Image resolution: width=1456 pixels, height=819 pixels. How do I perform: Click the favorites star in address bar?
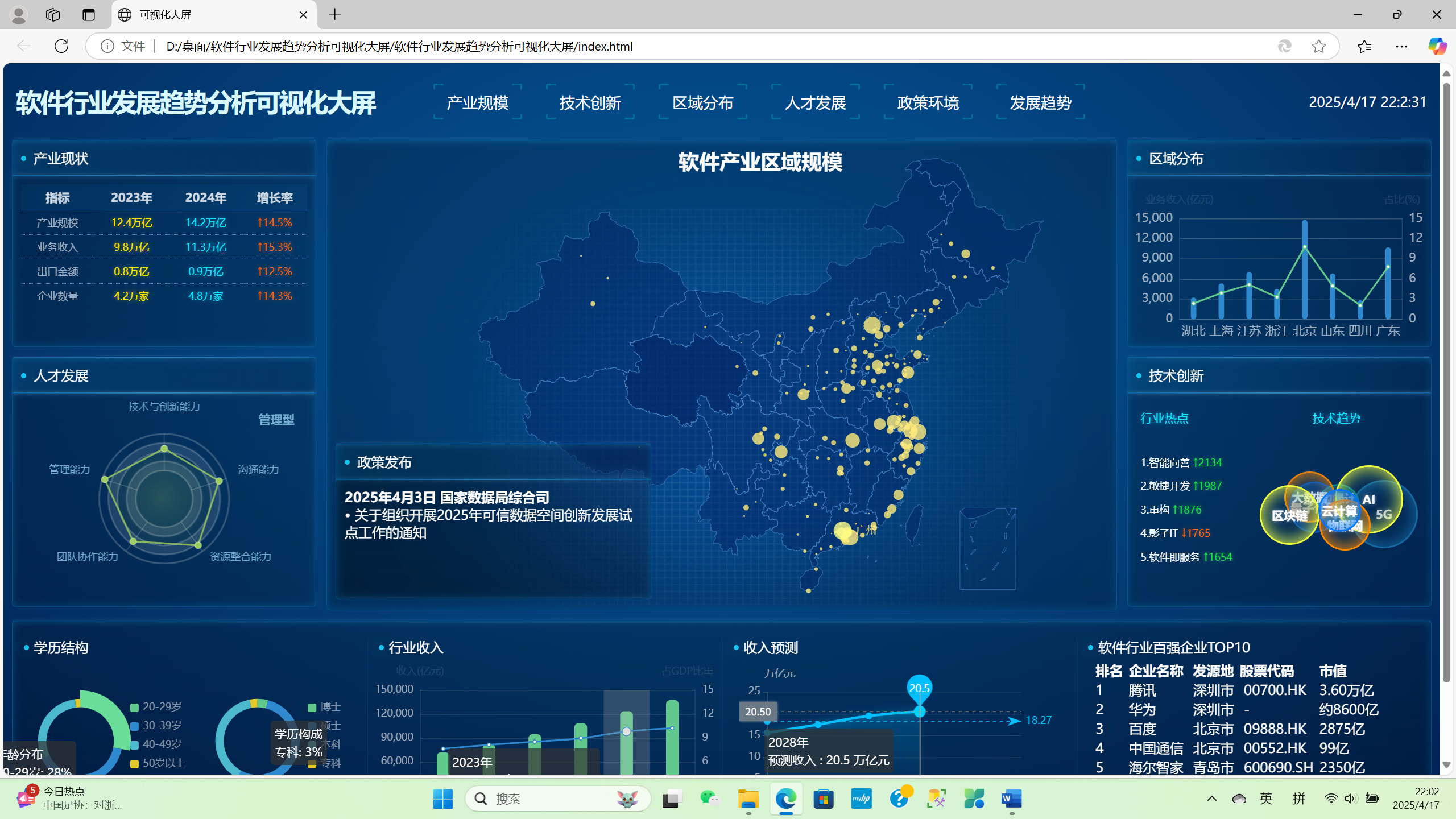(1318, 46)
